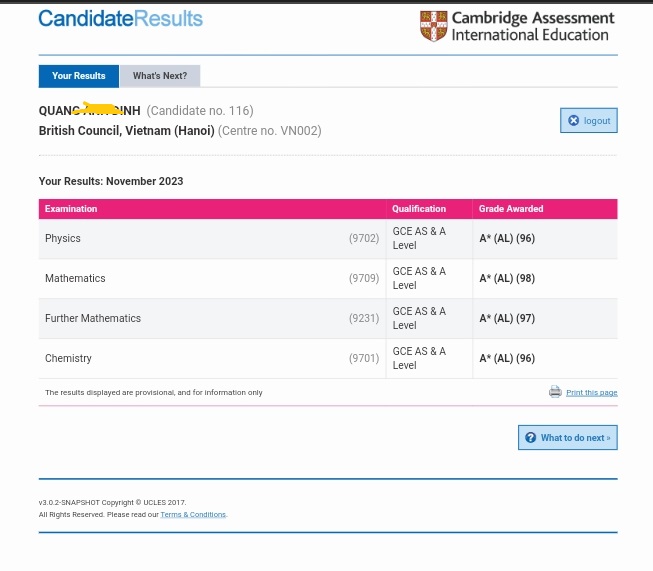This screenshot has height=571, width=653.
Task: Follow the Terms & Conditions link
Action: [193, 515]
